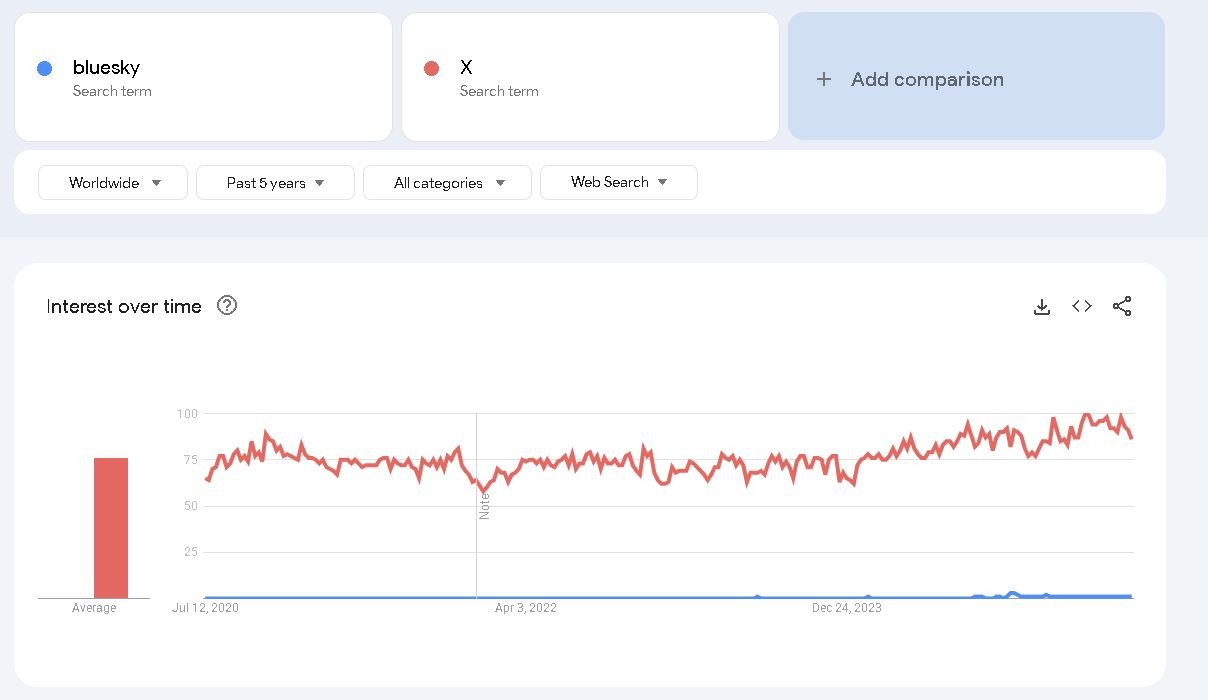Click the Note marker on the chart
Screen dimensions: 1208x700
click(484, 505)
